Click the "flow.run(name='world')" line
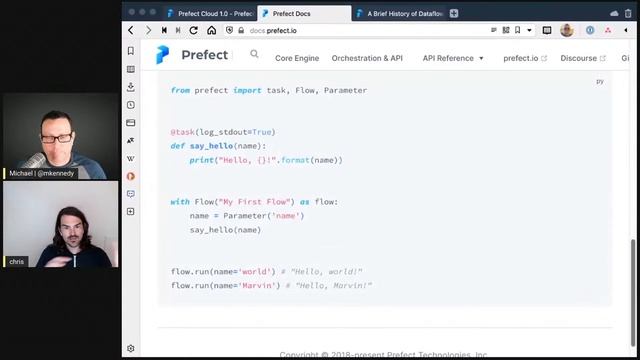 coord(266,272)
